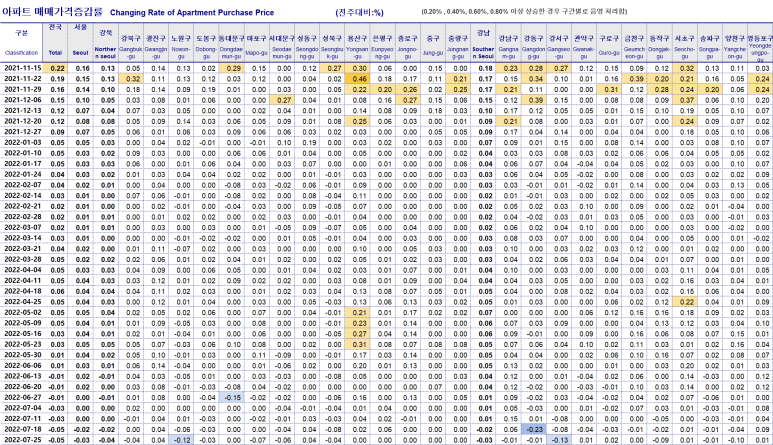Select highlighted 0.27 Seodaemun-gu cell for 2021-12-06

(281, 100)
